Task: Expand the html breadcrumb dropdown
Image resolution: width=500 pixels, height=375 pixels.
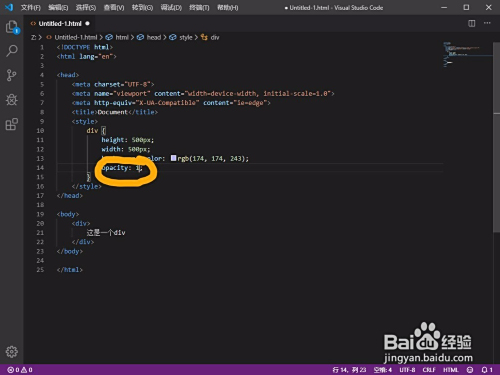Action: (x=117, y=37)
